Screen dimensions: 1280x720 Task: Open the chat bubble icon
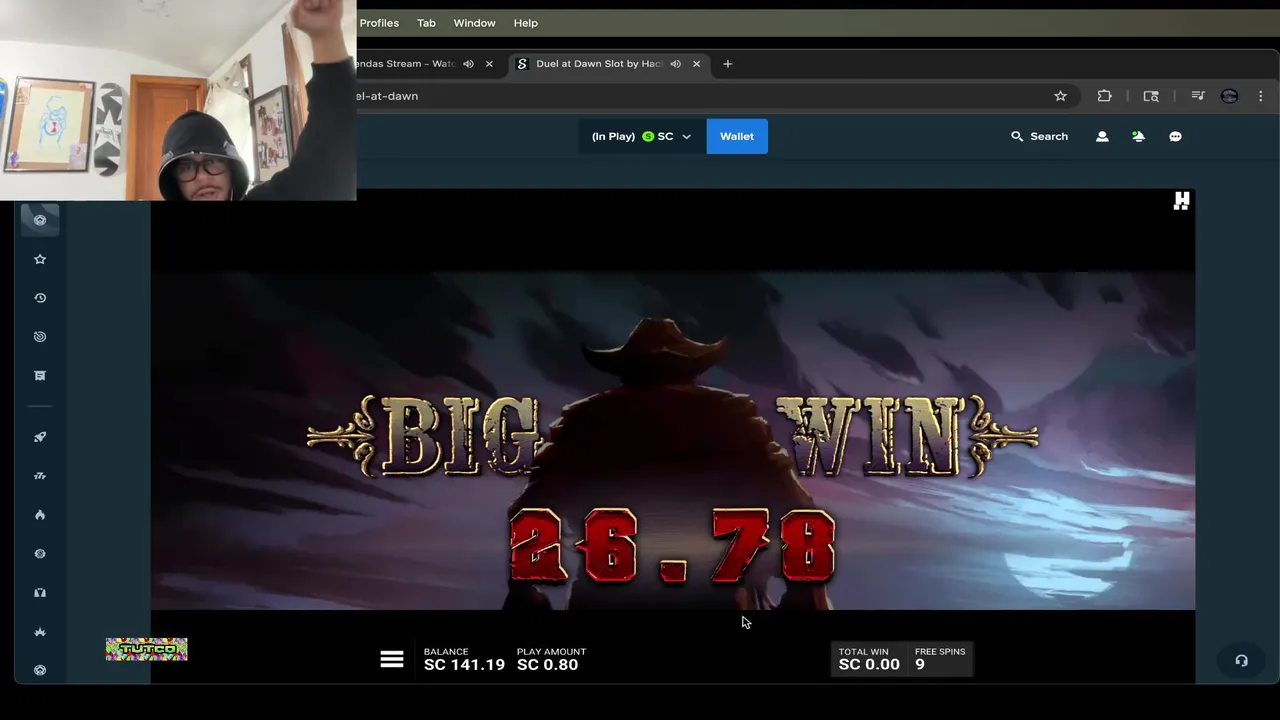(x=1175, y=136)
